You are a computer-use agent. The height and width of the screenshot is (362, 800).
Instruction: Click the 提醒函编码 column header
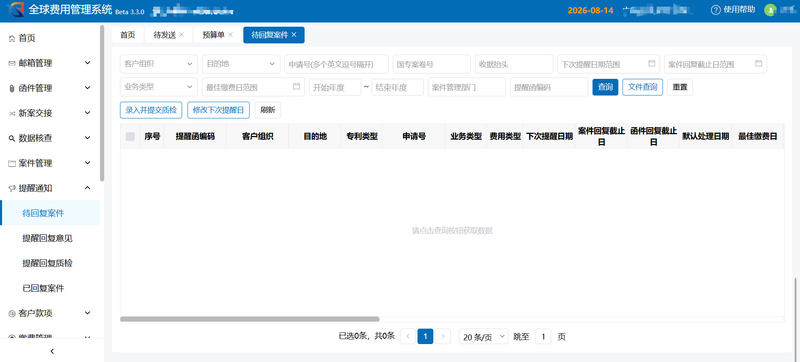(195, 137)
